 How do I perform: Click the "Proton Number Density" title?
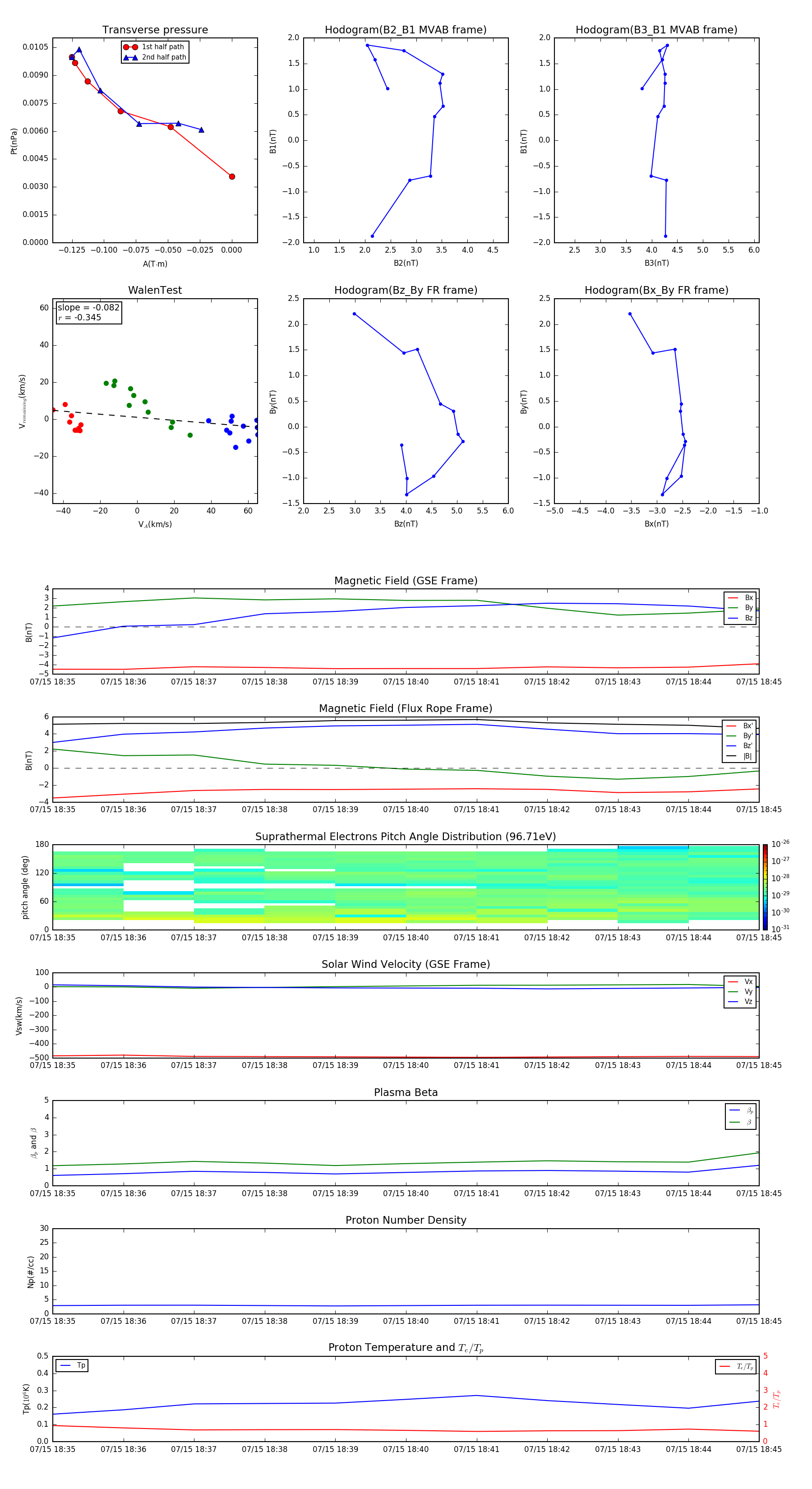[x=406, y=1220]
